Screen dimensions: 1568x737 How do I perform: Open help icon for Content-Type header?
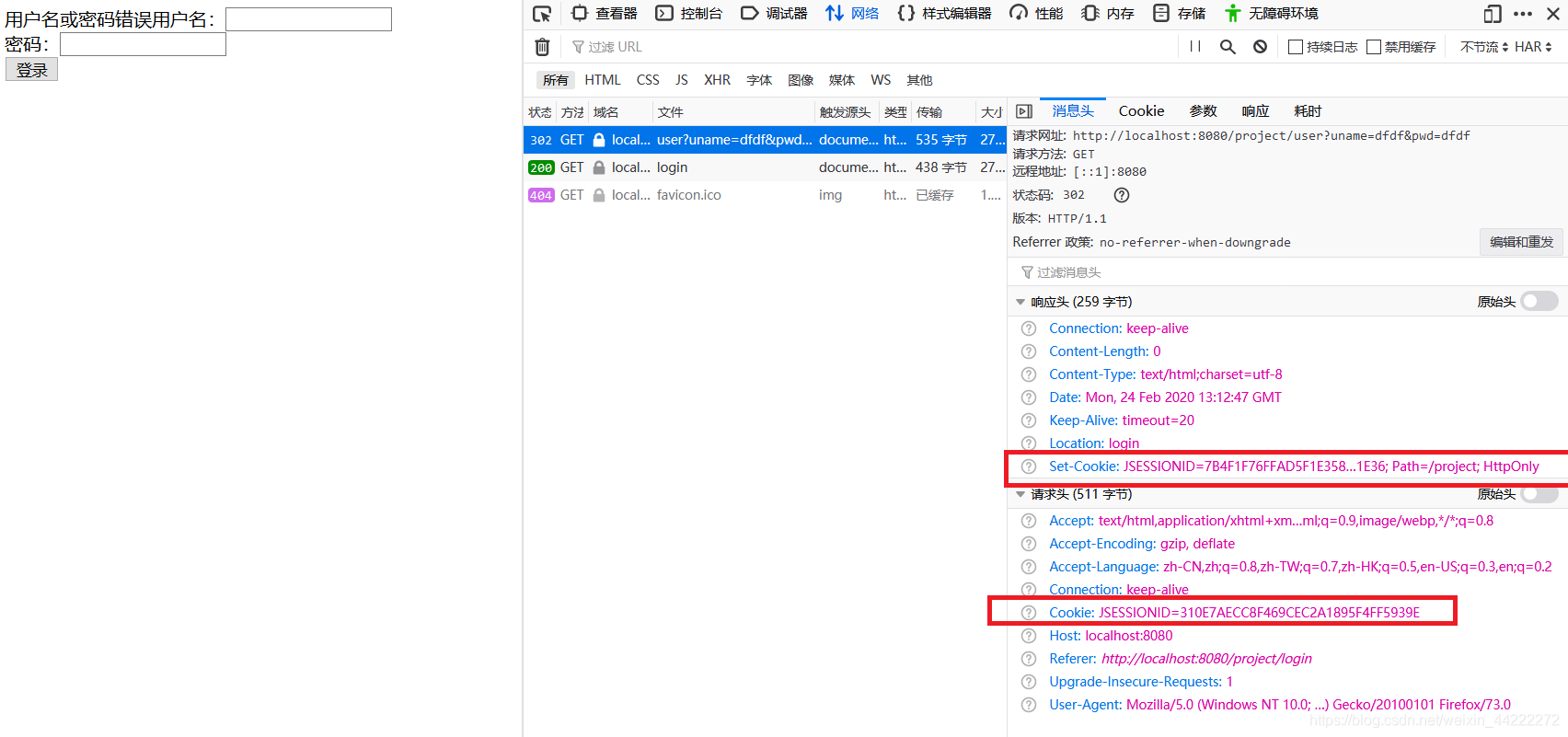pos(1029,374)
